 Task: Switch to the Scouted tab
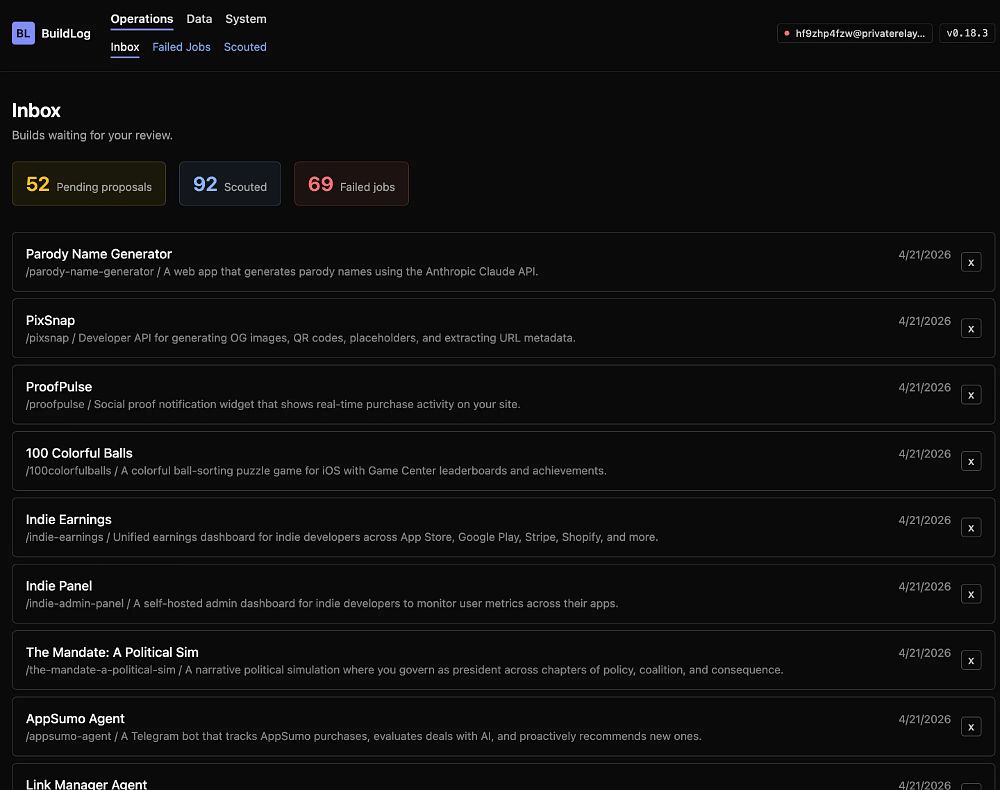click(x=245, y=47)
